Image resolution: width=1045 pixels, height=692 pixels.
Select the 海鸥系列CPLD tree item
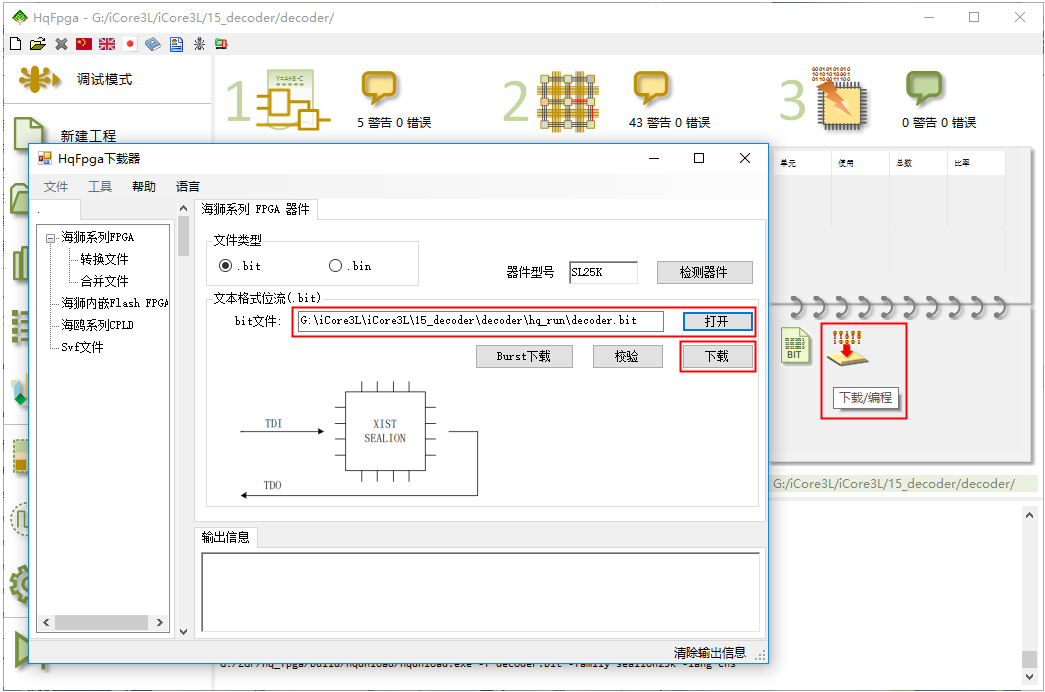point(97,326)
